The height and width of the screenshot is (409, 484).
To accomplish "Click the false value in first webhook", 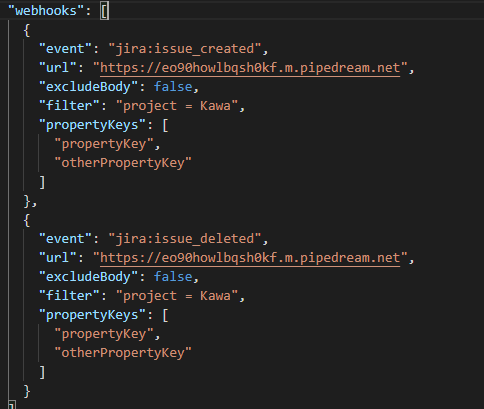I will [173, 87].
